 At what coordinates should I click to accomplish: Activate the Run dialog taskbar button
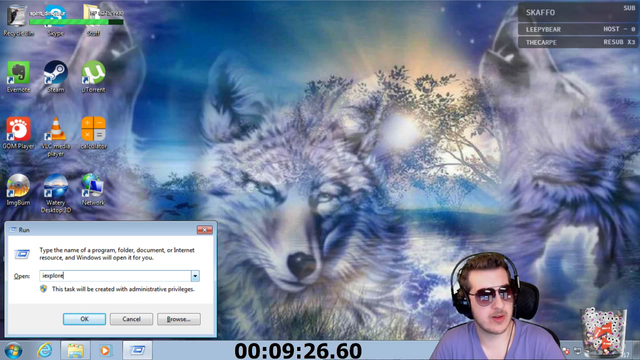pyautogui.click(x=138, y=350)
